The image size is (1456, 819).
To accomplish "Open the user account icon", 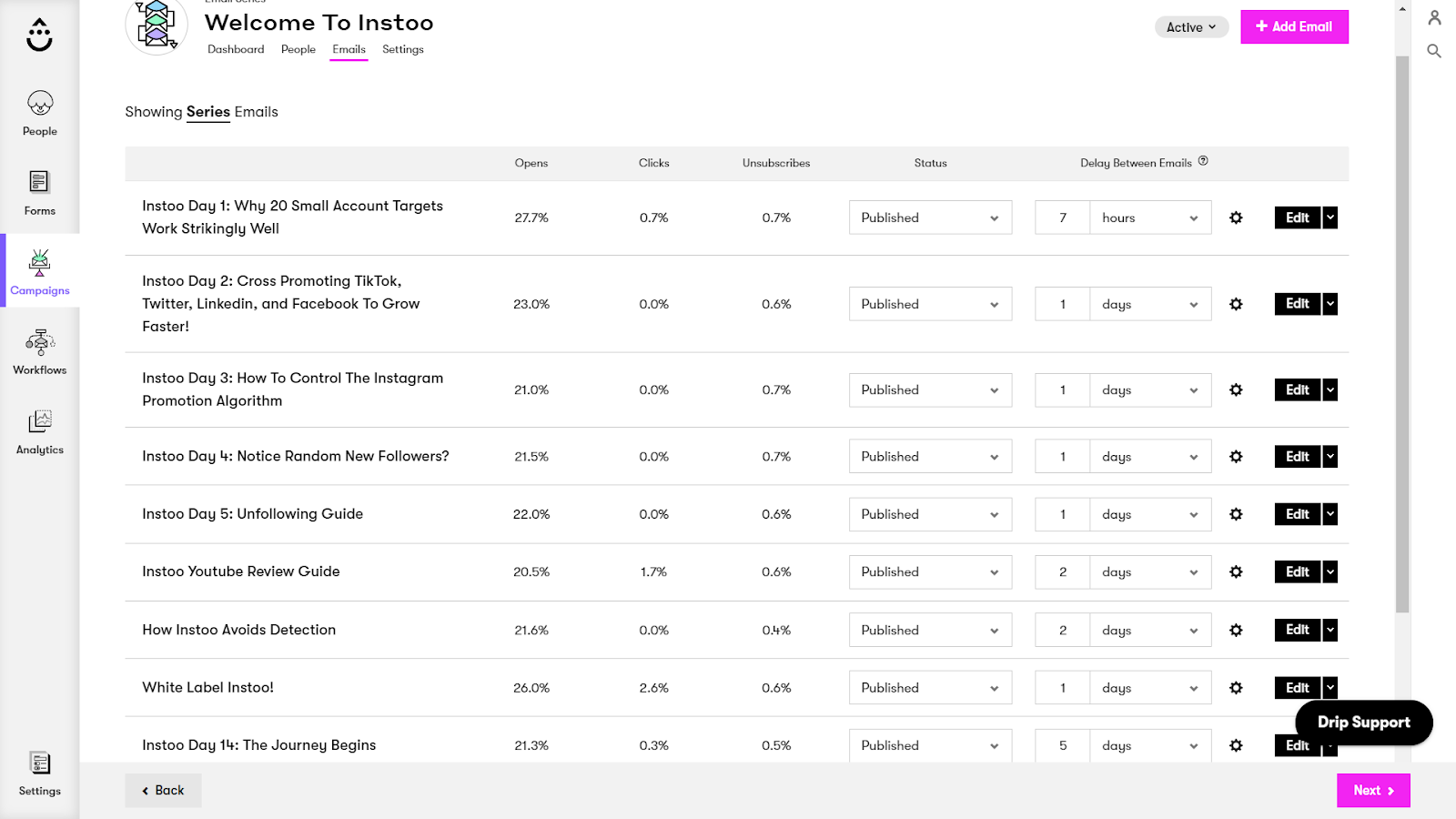I will (1434, 17).
